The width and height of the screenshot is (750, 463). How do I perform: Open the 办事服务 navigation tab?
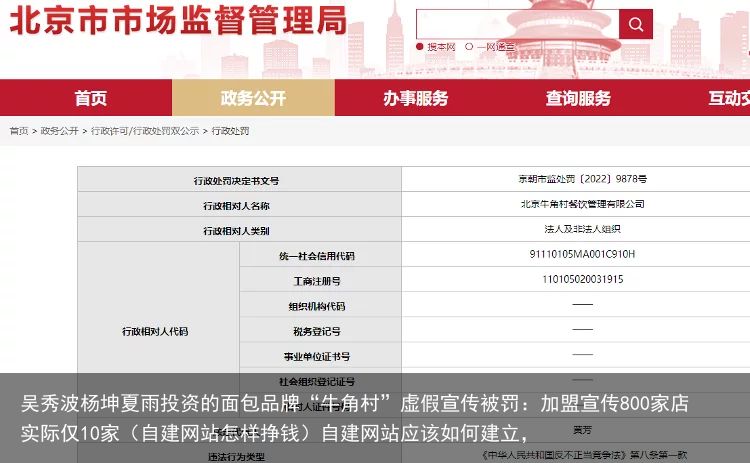[416, 98]
